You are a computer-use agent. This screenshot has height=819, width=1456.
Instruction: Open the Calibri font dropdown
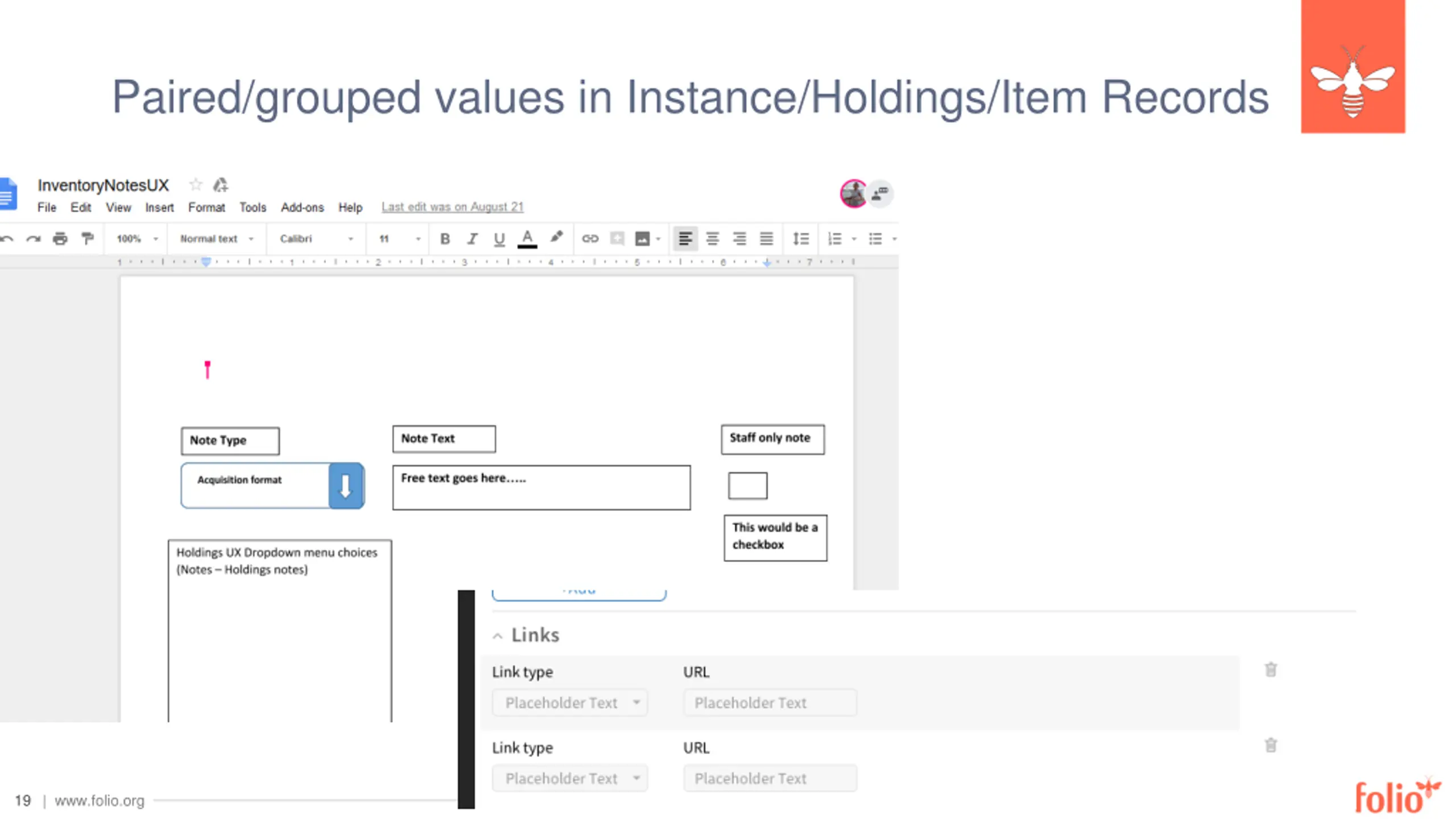(x=316, y=239)
